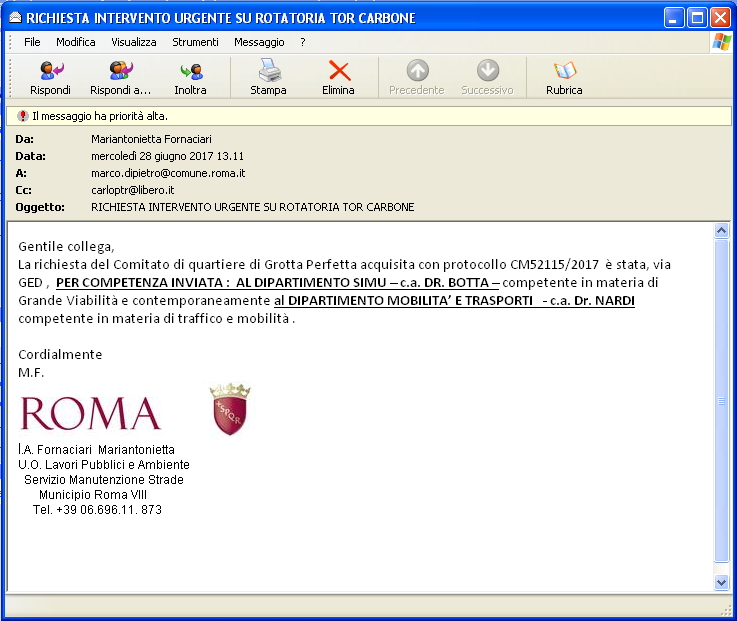Screen dimensions: 737x621
Task: Open the Strumenti menu
Action: pos(195,42)
